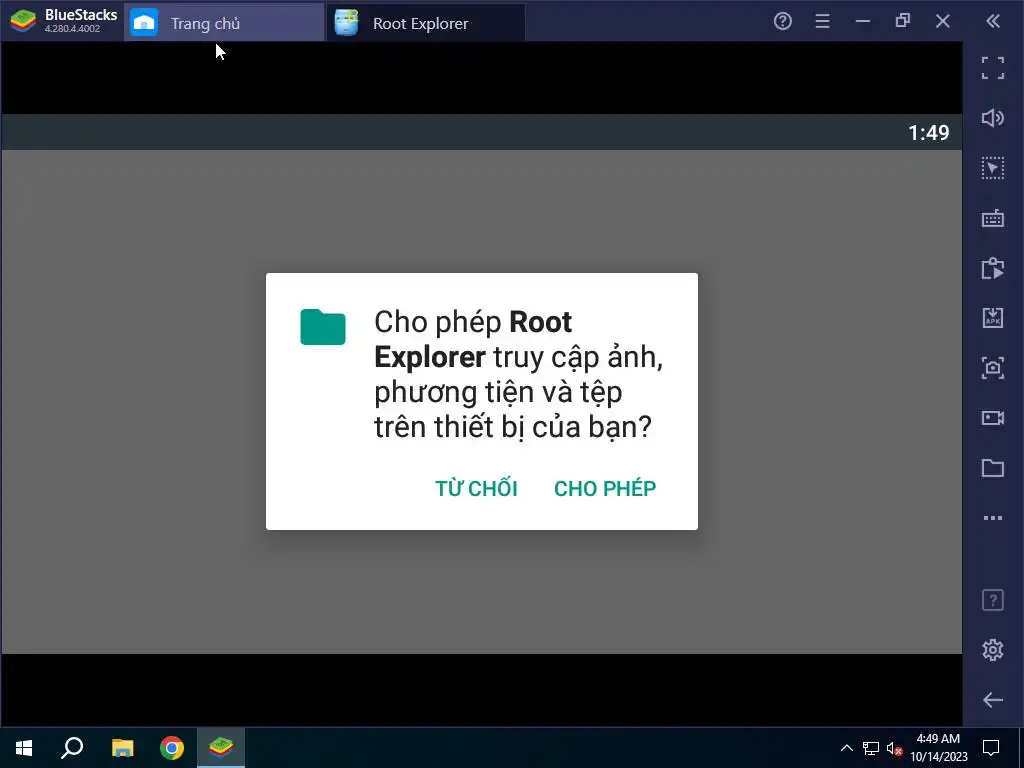Open BlueStacks settings gear
The width and height of the screenshot is (1024, 768).
[x=993, y=650]
